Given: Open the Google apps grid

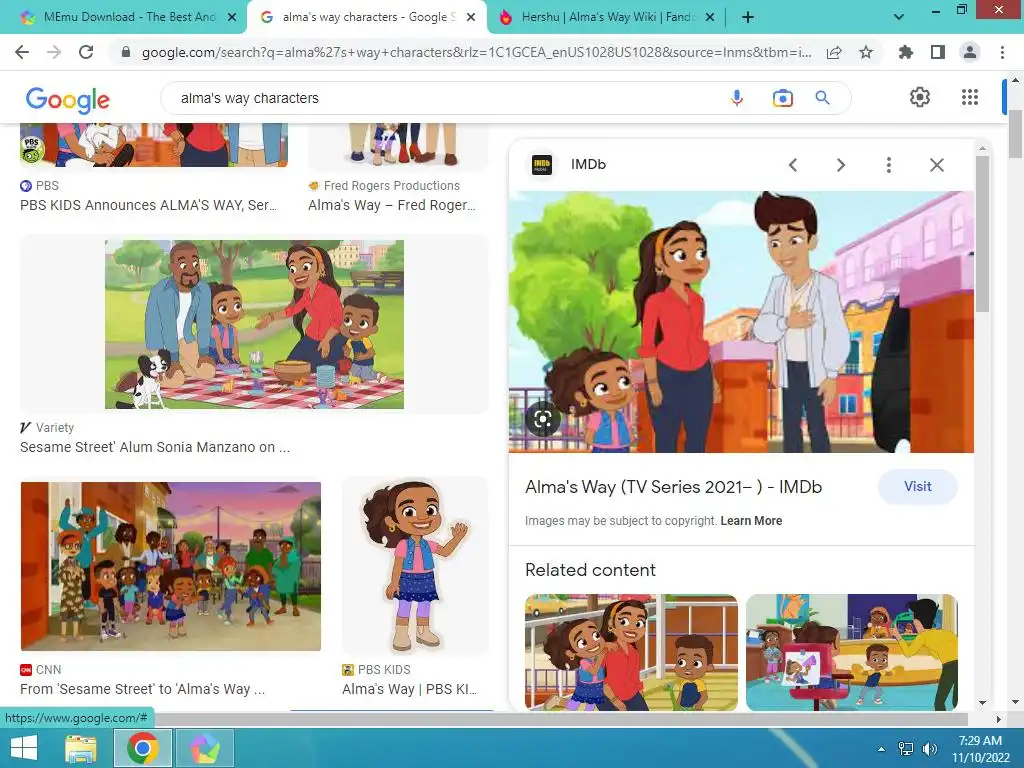Looking at the screenshot, I should 970,97.
